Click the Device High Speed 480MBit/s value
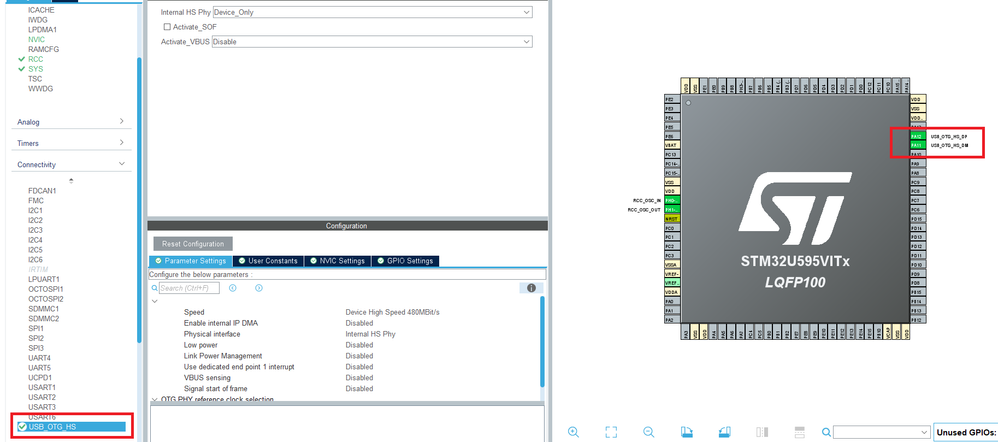The image size is (998, 442). (x=393, y=313)
